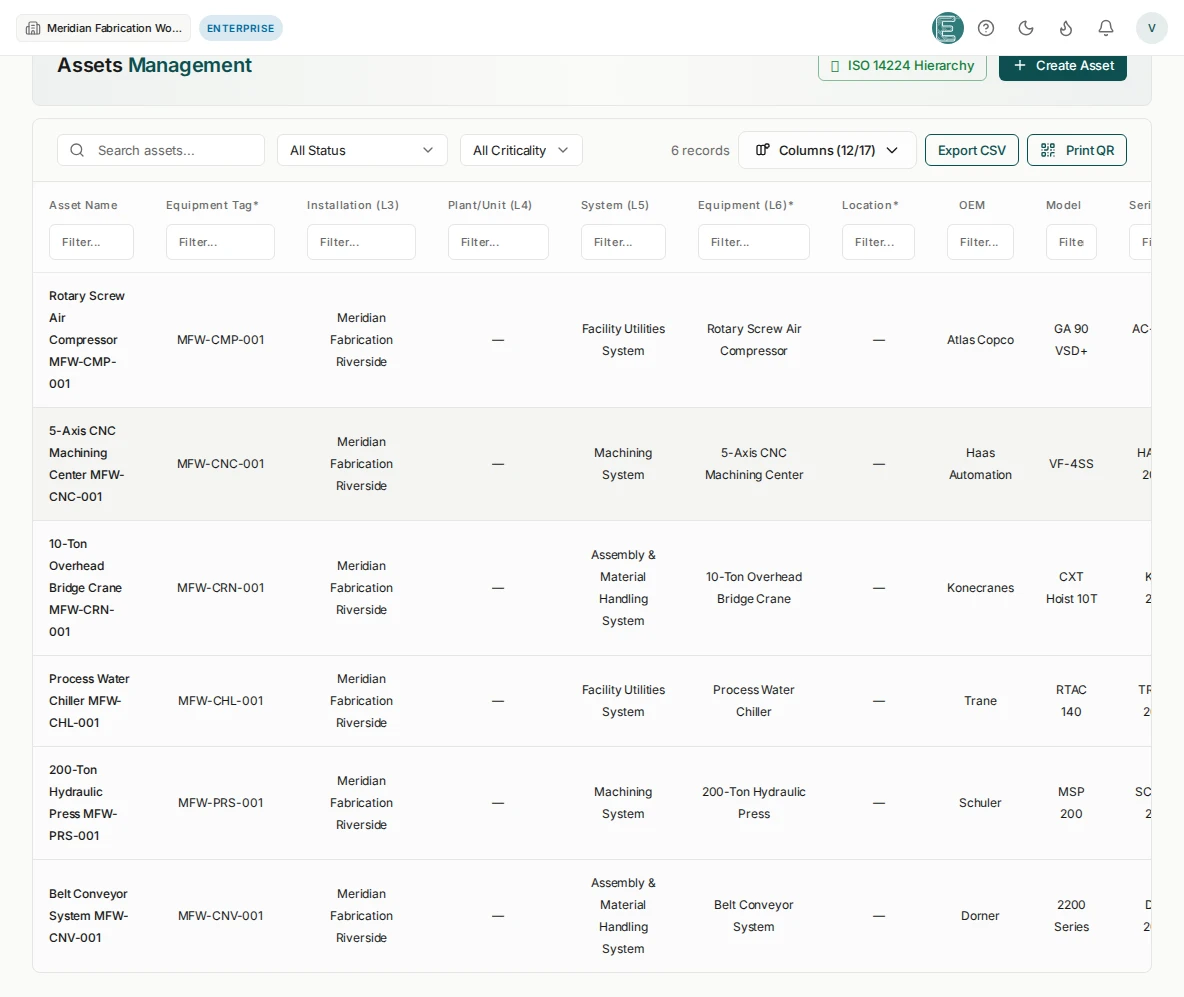Click the Model filter box
1184x997 pixels.
click(x=1071, y=242)
